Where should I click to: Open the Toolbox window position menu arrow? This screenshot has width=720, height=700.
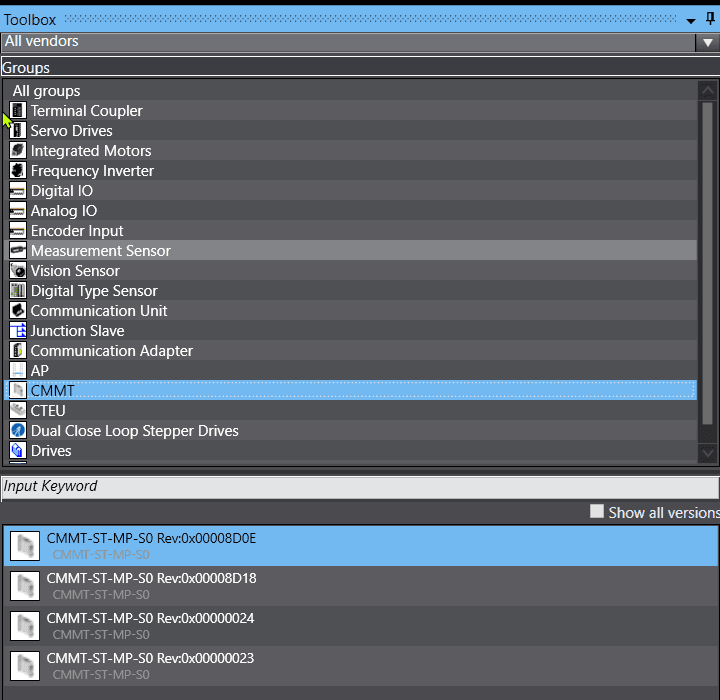tap(690, 21)
